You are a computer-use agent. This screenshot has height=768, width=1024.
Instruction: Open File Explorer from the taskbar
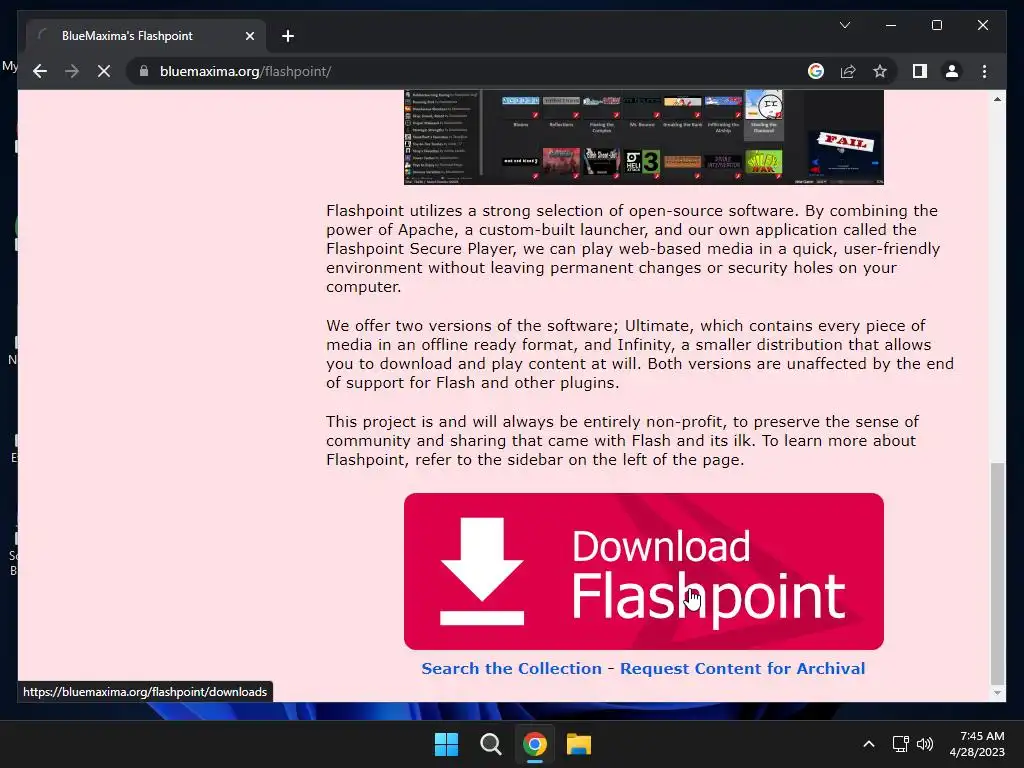(579, 744)
